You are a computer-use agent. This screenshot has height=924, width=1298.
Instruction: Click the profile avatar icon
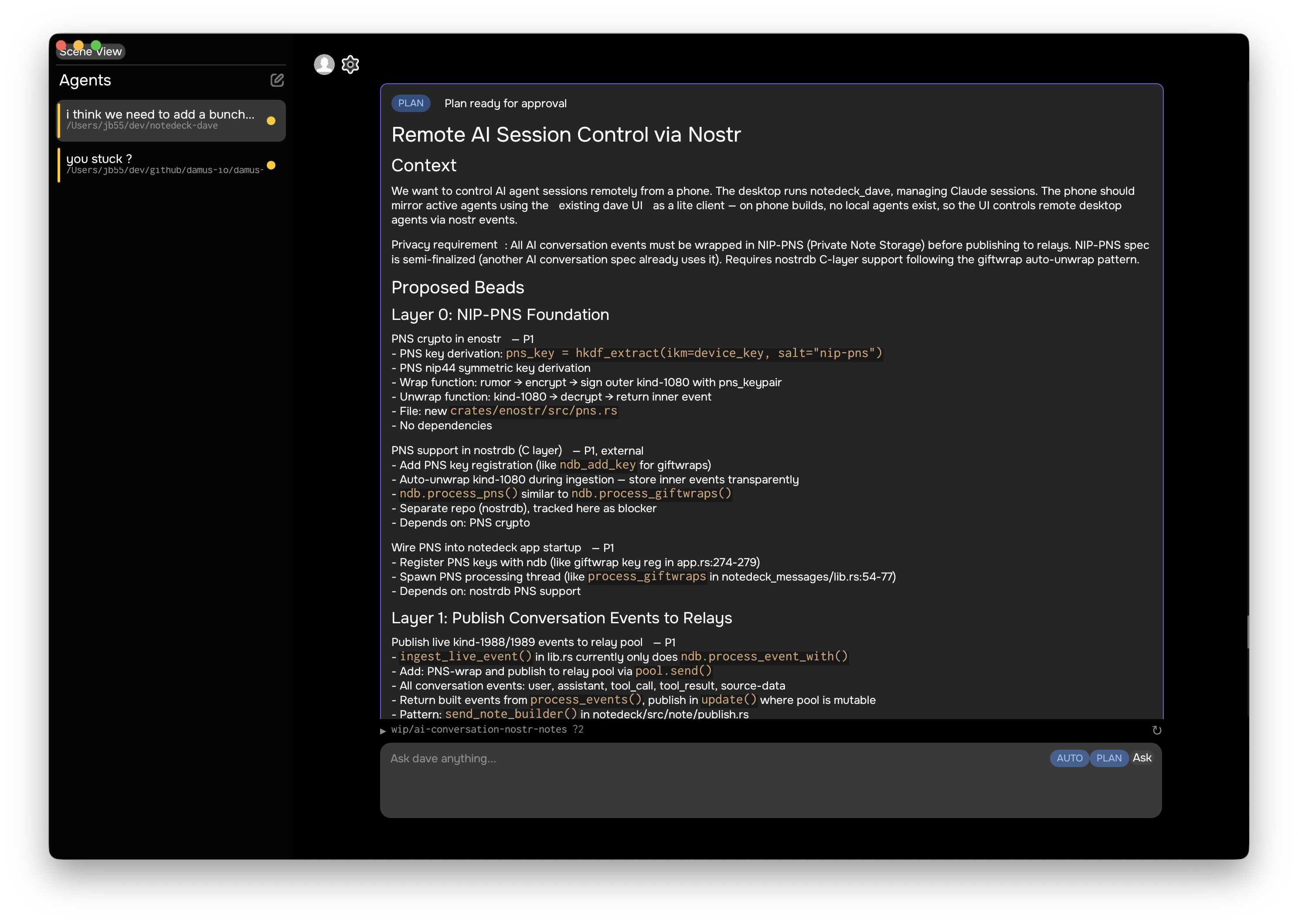[x=324, y=65]
